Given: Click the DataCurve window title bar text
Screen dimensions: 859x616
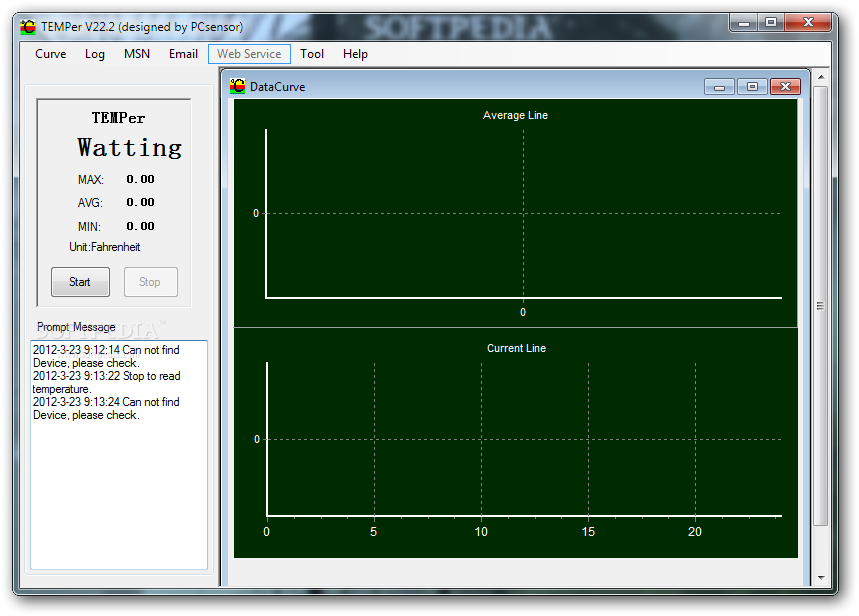Looking at the screenshot, I should coord(278,87).
